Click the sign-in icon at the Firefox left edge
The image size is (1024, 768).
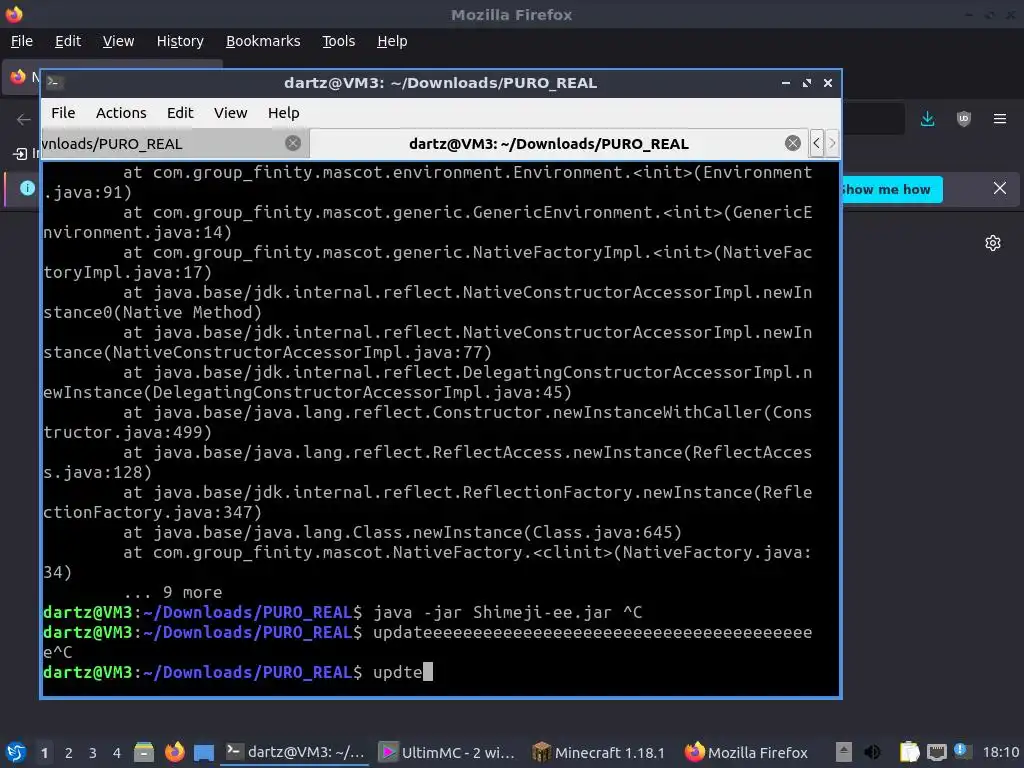click(x=20, y=153)
